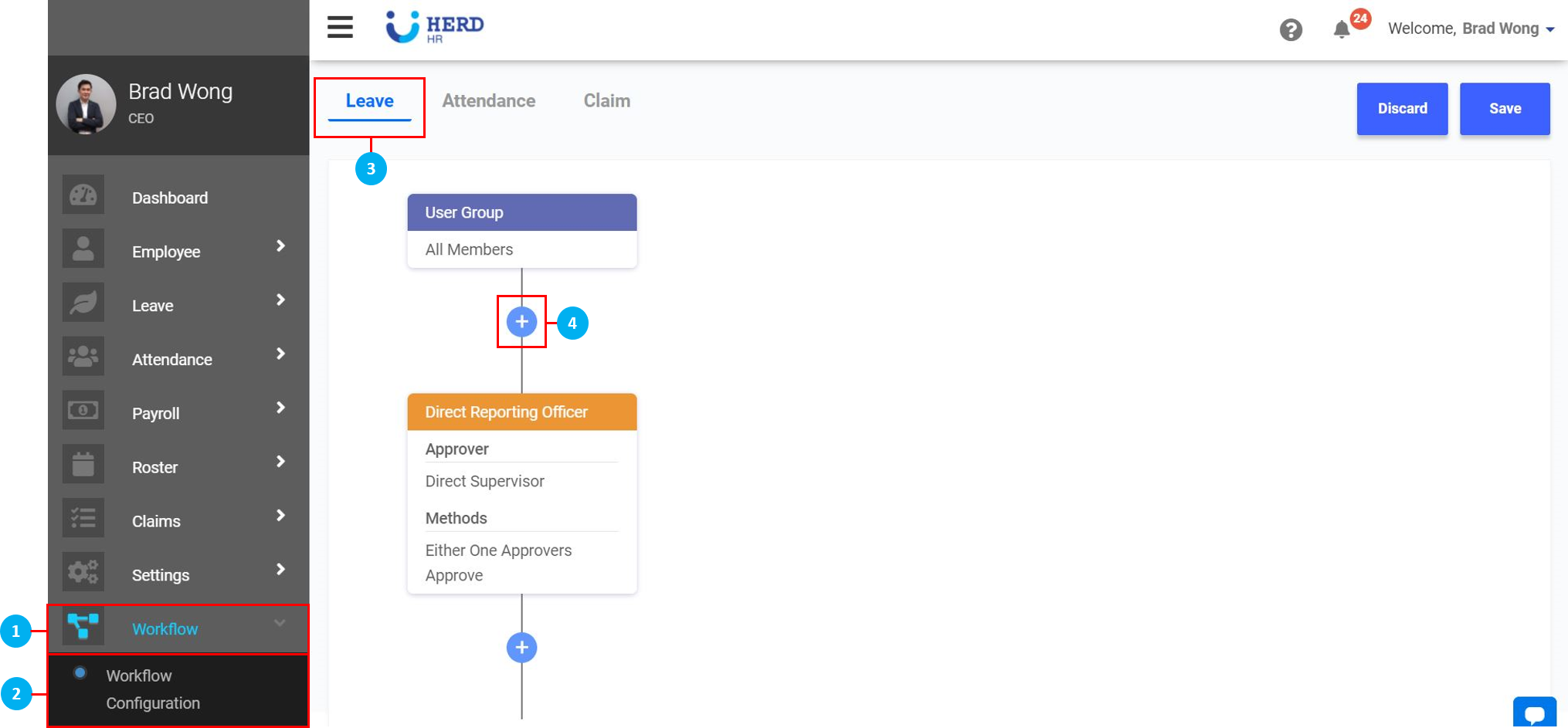Click Brad Wong's profile photo
This screenshot has width=1568, height=728.
pyautogui.click(x=86, y=104)
